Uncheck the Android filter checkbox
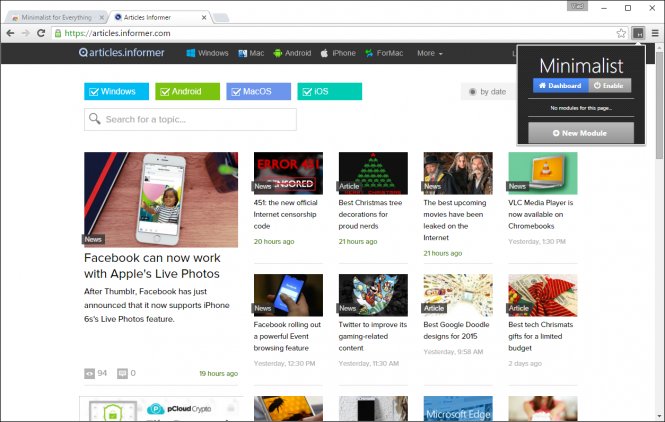This screenshot has width=665, height=422. [165, 92]
